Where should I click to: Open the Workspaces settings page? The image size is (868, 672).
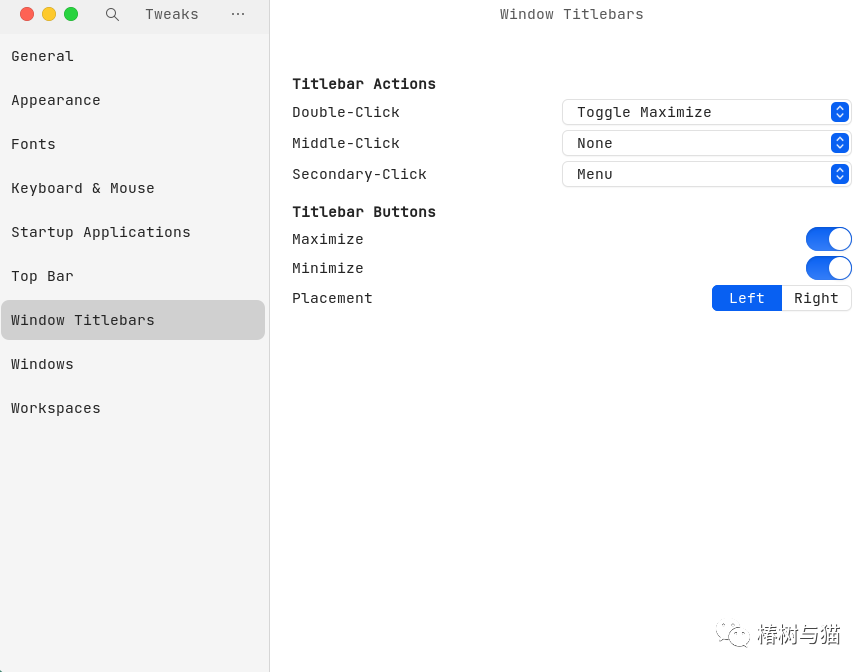pos(56,408)
